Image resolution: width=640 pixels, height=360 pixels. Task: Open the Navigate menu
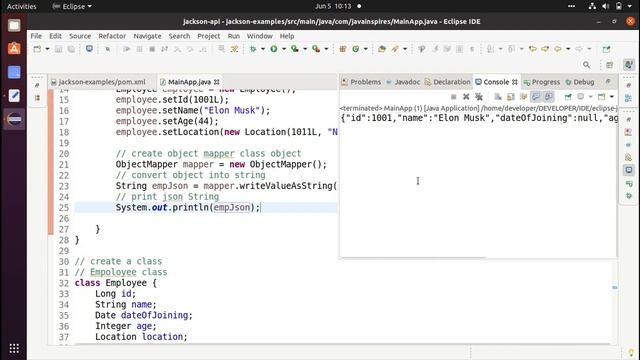point(147,36)
